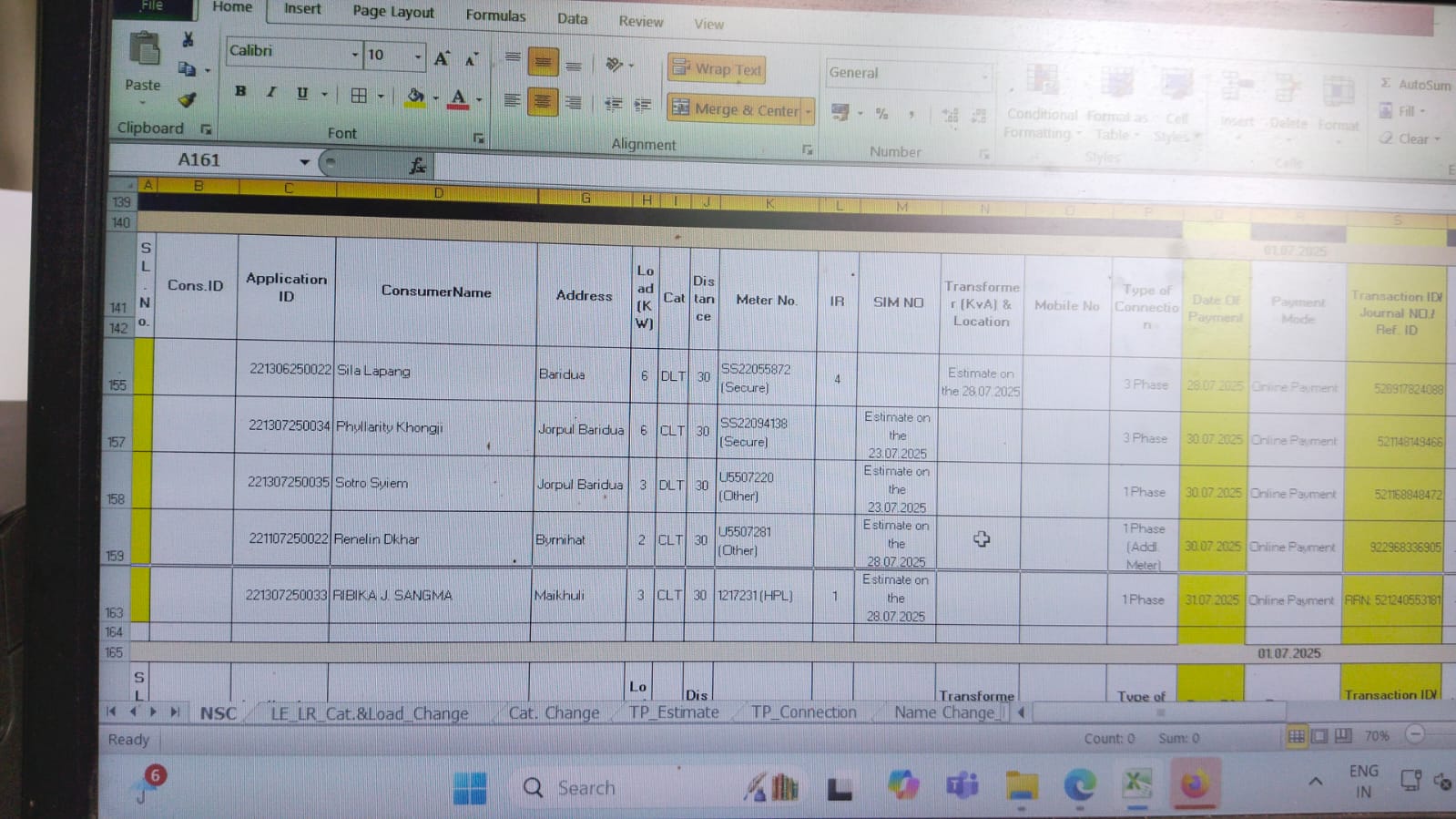Apply the red Font Color
The width and height of the screenshot is (1456, 819).
tap(459, 98)
